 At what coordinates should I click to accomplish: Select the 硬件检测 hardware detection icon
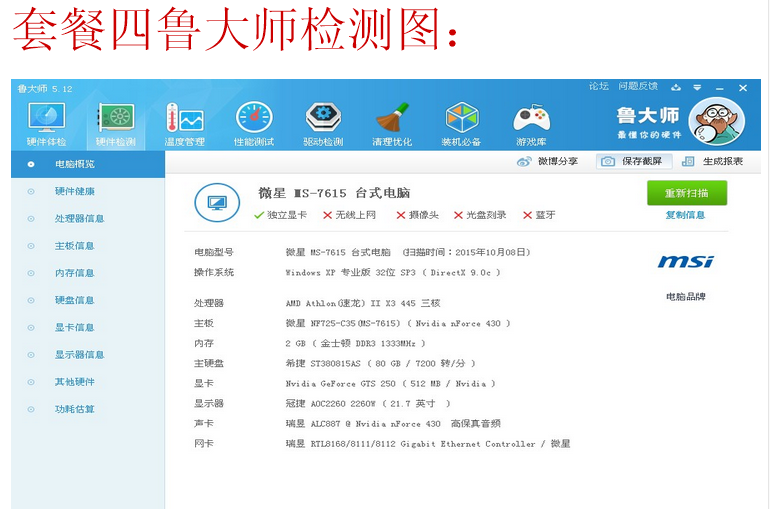[115, 125]
